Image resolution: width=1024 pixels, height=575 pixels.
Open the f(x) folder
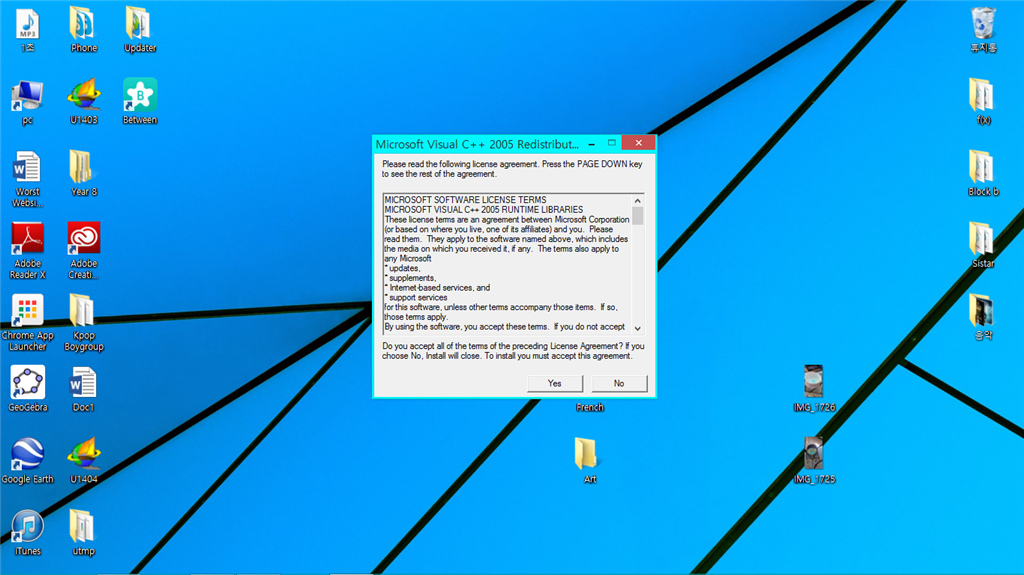pos(982,95)
